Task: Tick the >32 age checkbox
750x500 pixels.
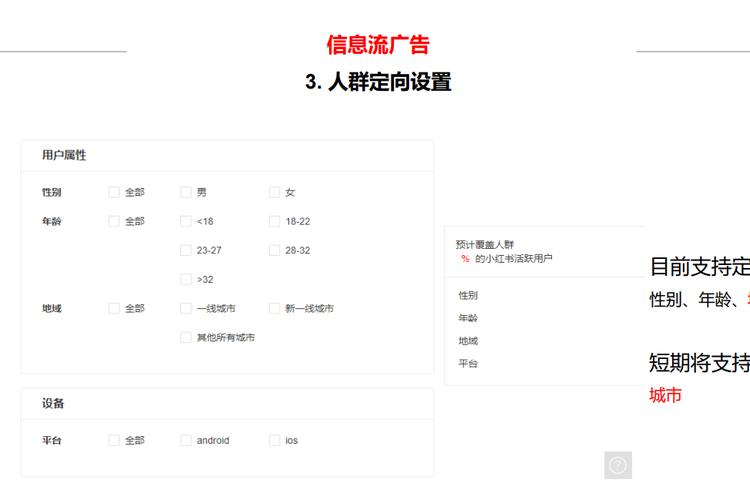Action: (x=186, y=279)
